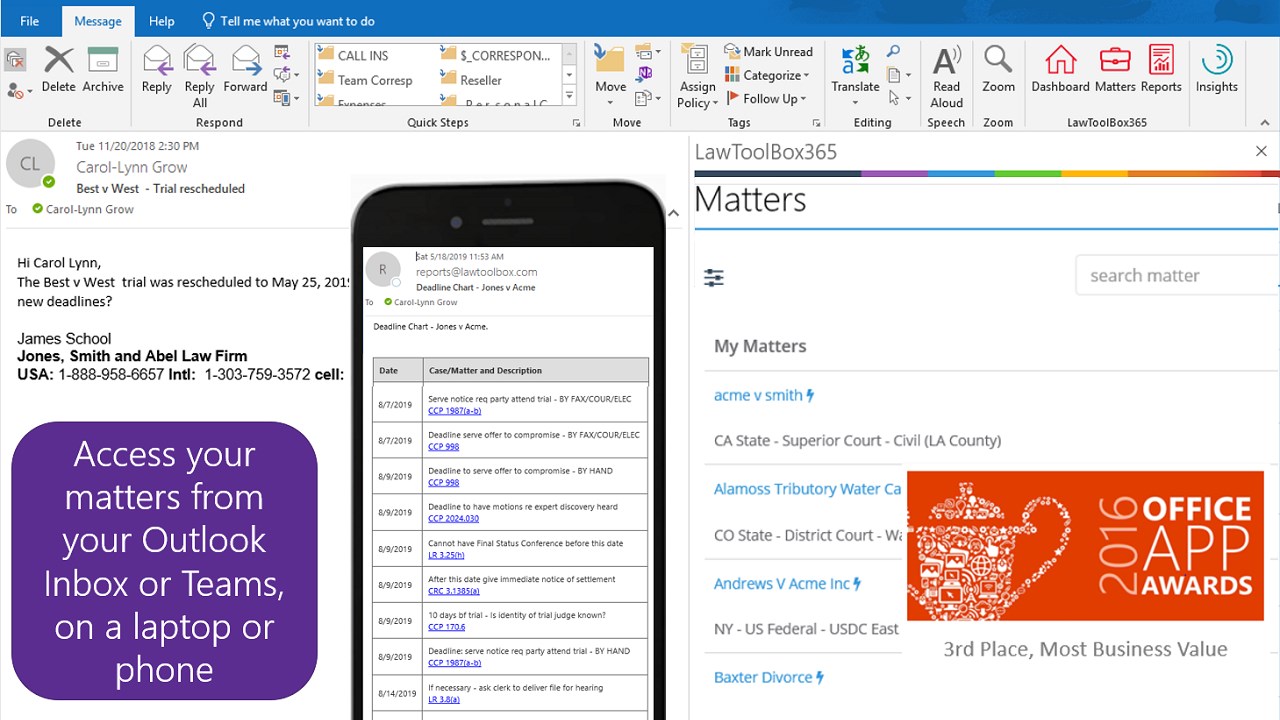Click subject "Best v West - Trial rescheduled"
Screen dimensions: 1280x720
coord(160,188)
